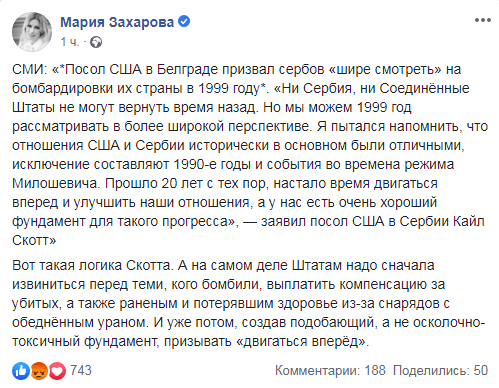Click the phrase 'обеднённым ураном'

80,323
